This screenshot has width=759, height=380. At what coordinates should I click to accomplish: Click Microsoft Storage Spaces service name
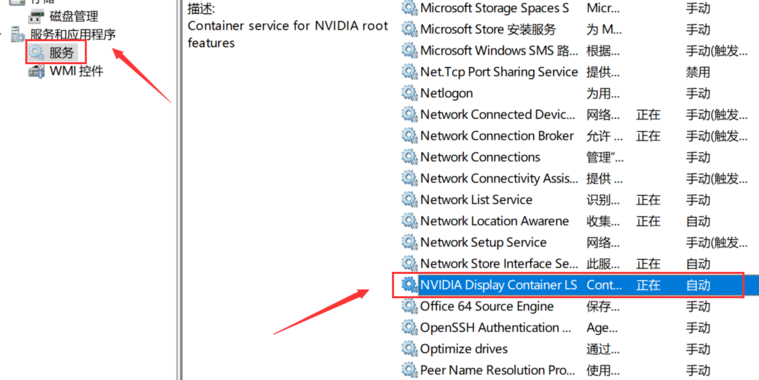[494, 8]
